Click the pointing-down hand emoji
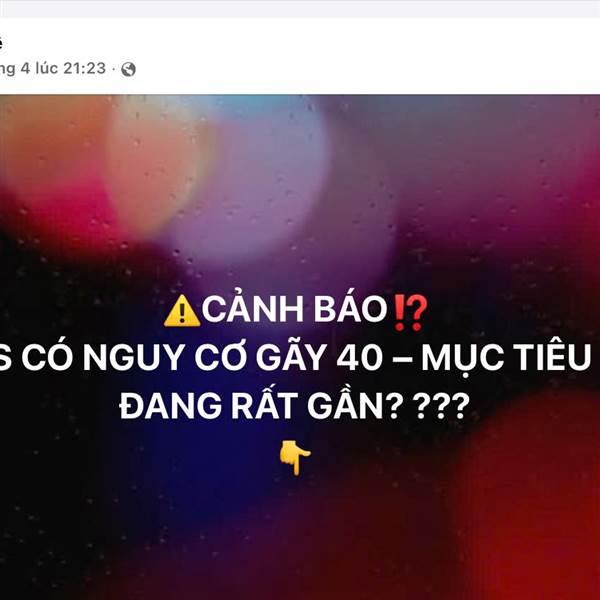Viewport: 600px width, 600px height. tap(295, 457)
